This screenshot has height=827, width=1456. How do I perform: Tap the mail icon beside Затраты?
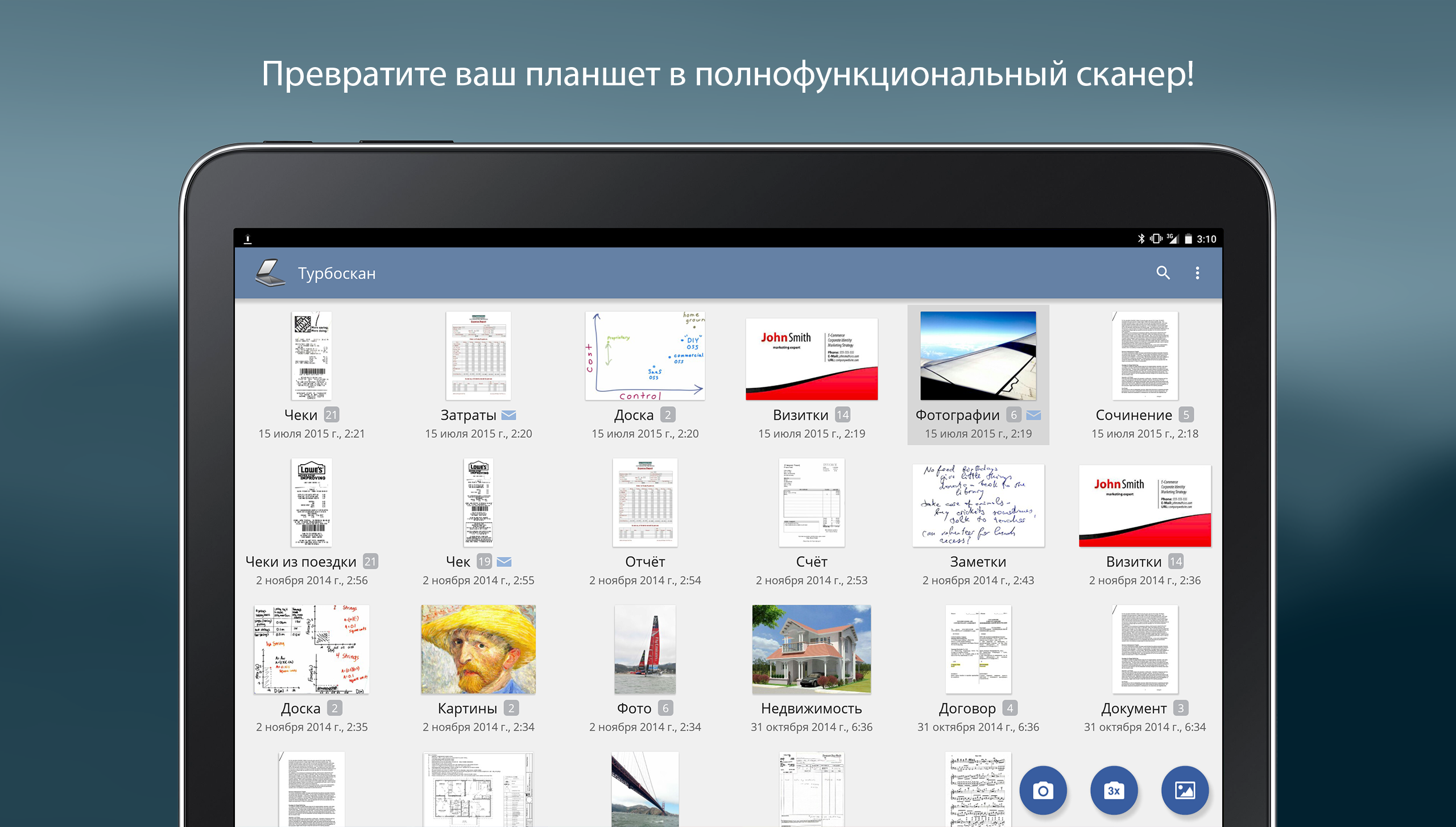(x=509, y=415)
